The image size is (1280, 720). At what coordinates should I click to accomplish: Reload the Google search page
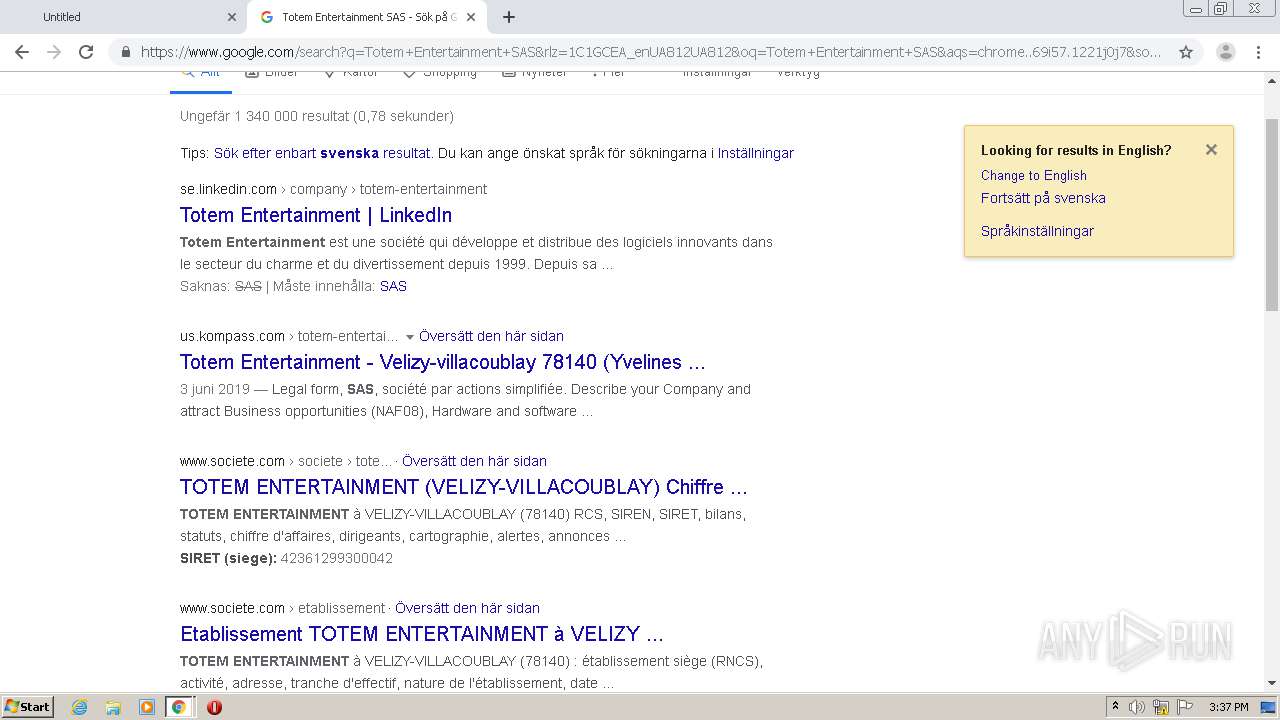(86, 52)
